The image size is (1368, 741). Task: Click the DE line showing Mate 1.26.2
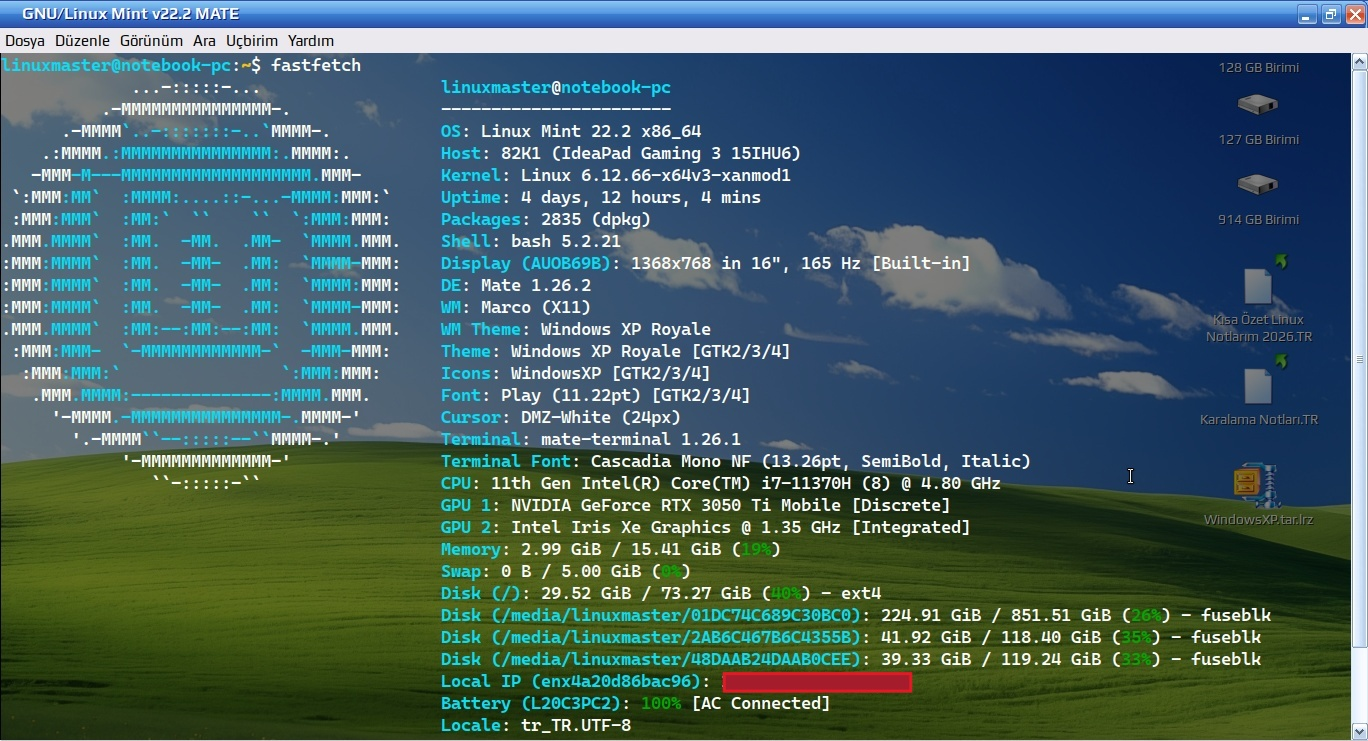pos(516,285)
